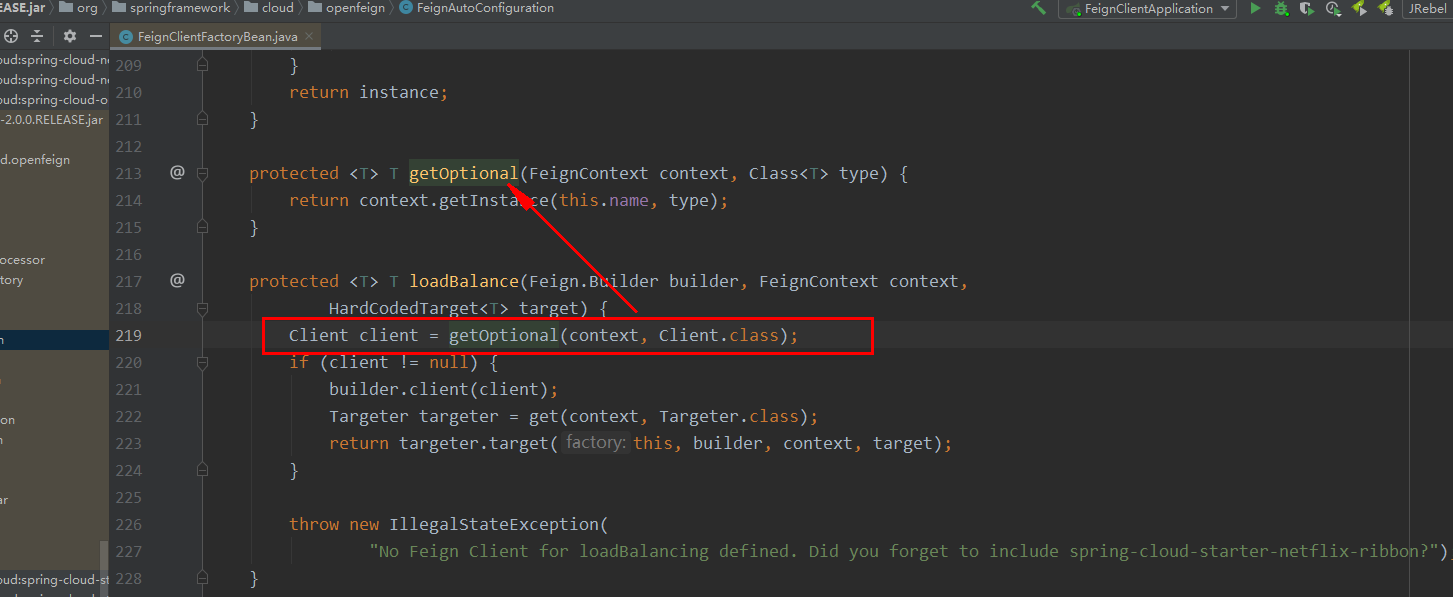Collapse the fold marker at line 228
Viewport: 1453px width, 597px height.
tap(203, 578)
